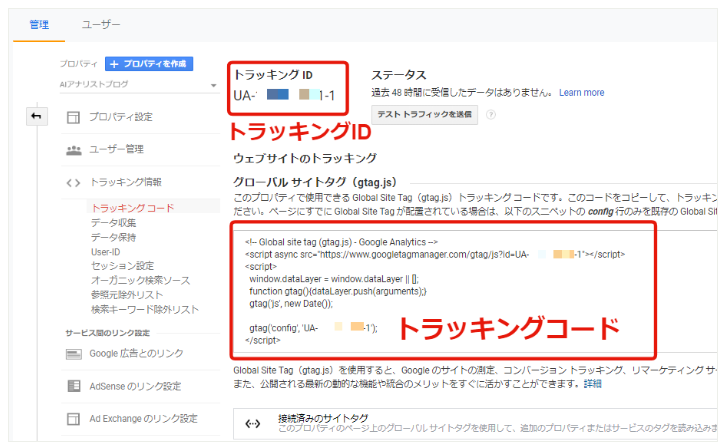Click the 接続済みのサイトタグ link icon
The width and height of the screenshot is (722, 448).
coord(253,424)
